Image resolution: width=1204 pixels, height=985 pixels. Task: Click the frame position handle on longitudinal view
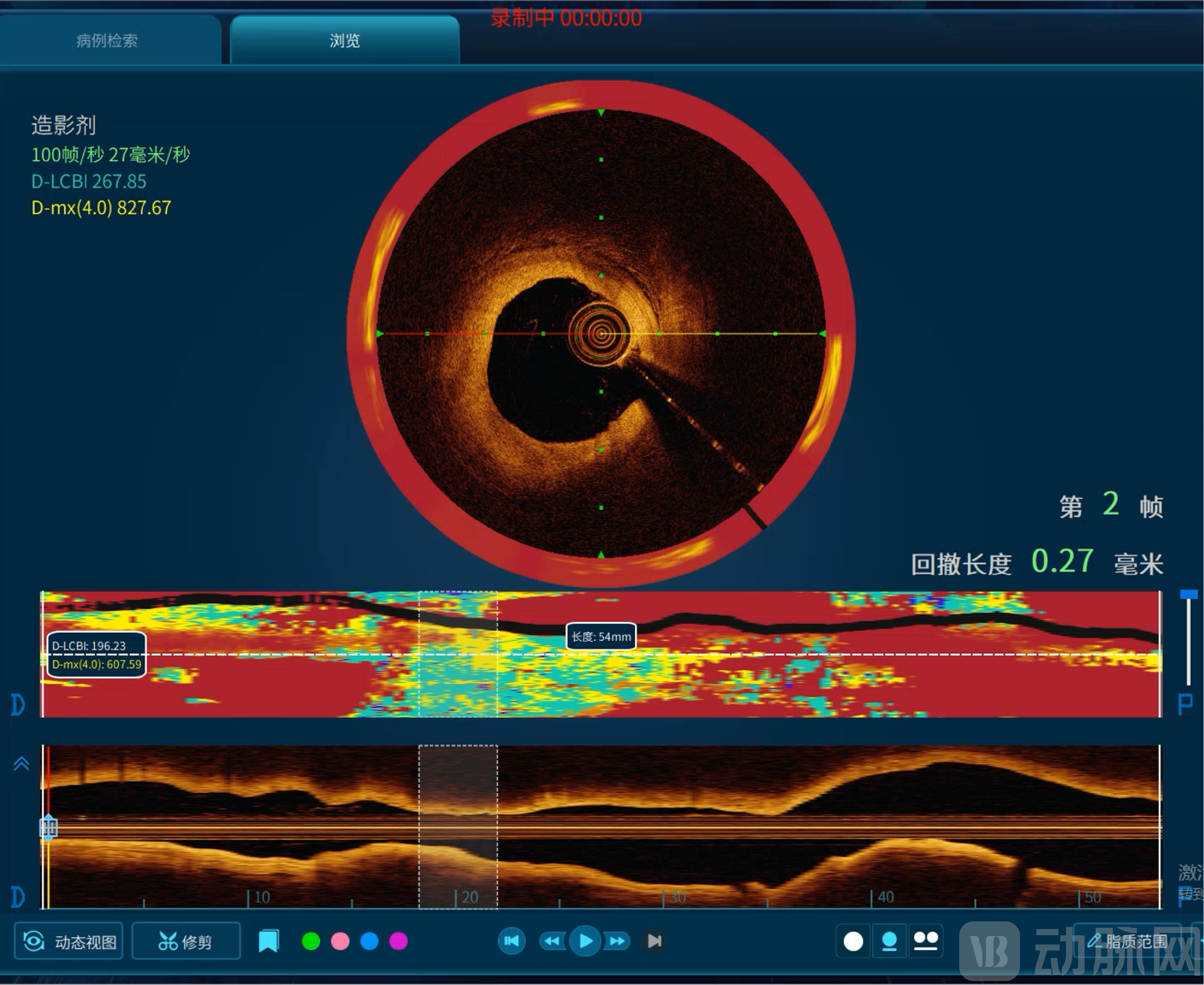(48, 827)
